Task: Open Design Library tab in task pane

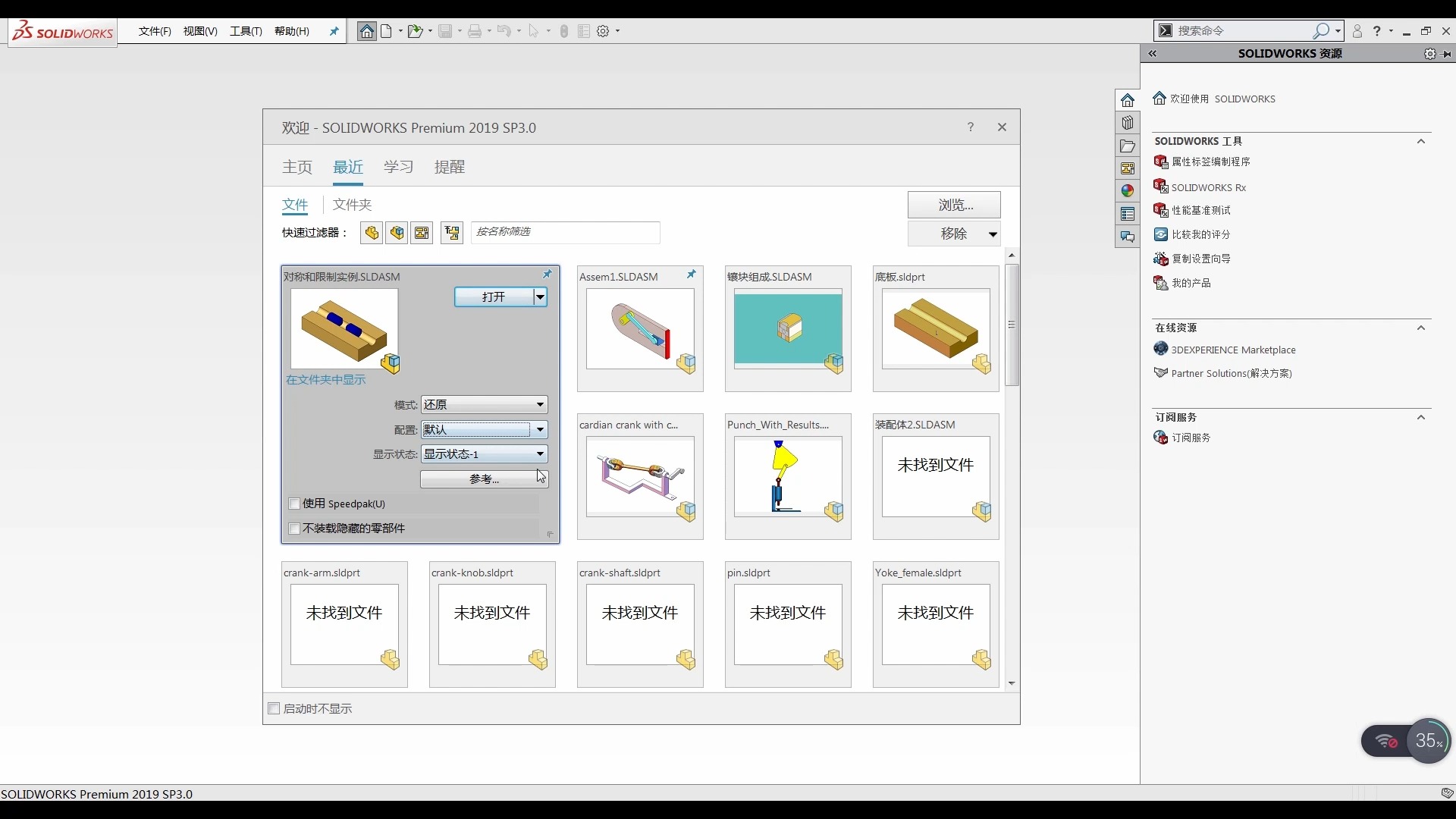Action: tap(1128, 123)
